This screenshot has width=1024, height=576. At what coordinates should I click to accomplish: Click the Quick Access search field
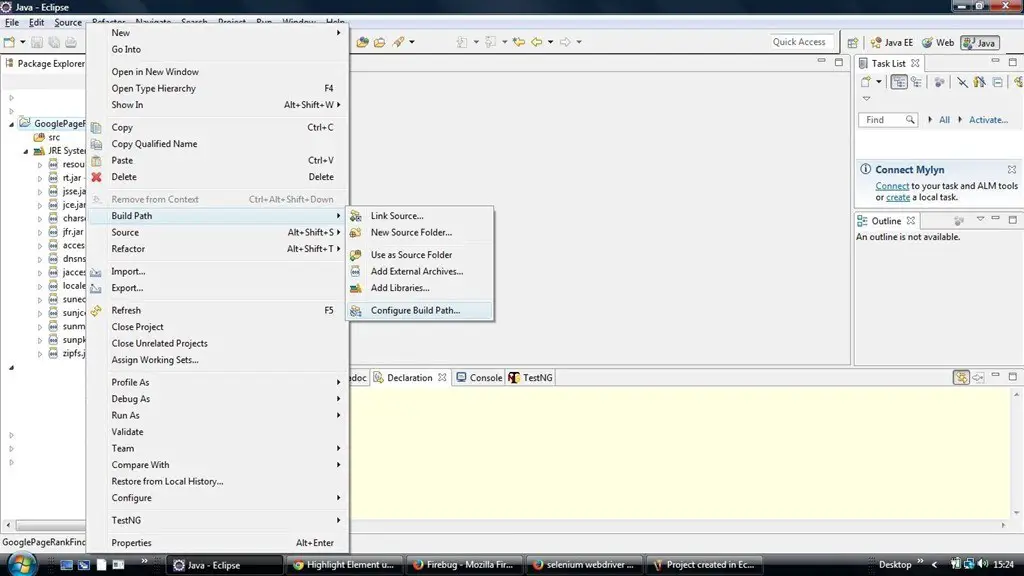coord(799,42)
